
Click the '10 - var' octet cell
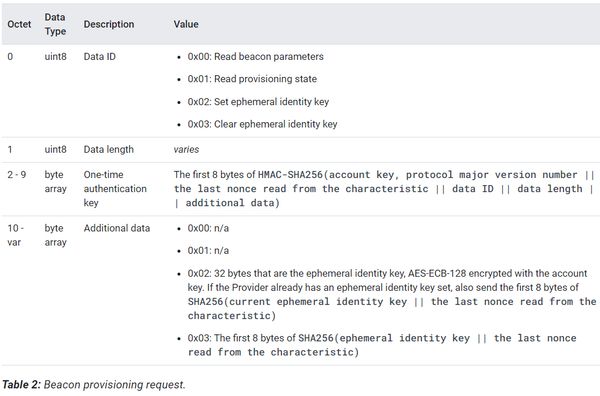16,235
